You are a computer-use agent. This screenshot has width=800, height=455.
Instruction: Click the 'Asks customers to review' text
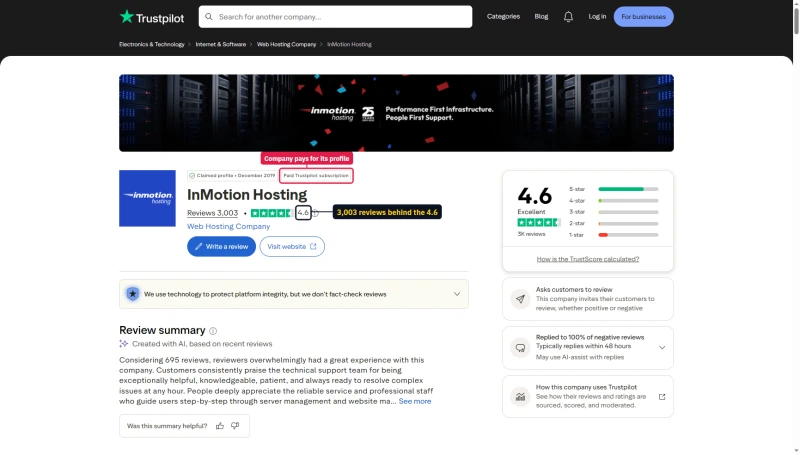[574, 290]
